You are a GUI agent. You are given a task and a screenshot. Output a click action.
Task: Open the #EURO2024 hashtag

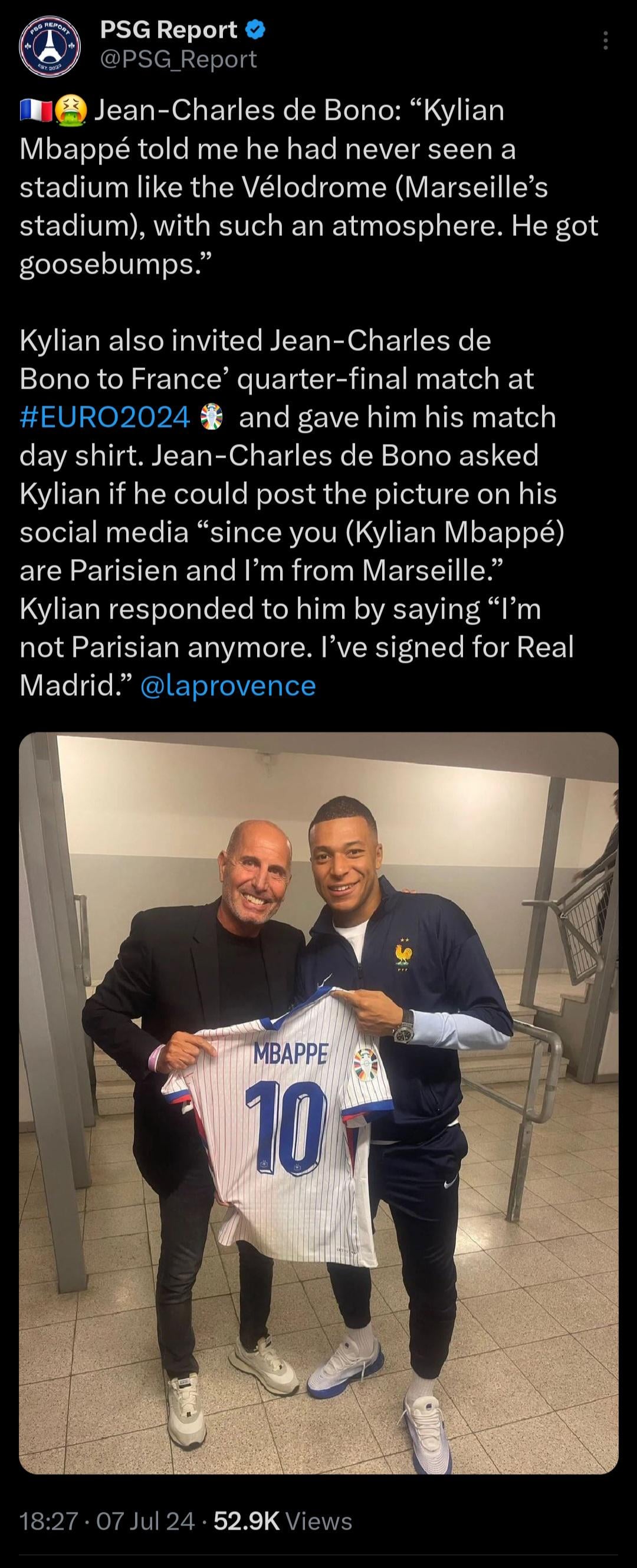tap(105, 418)
